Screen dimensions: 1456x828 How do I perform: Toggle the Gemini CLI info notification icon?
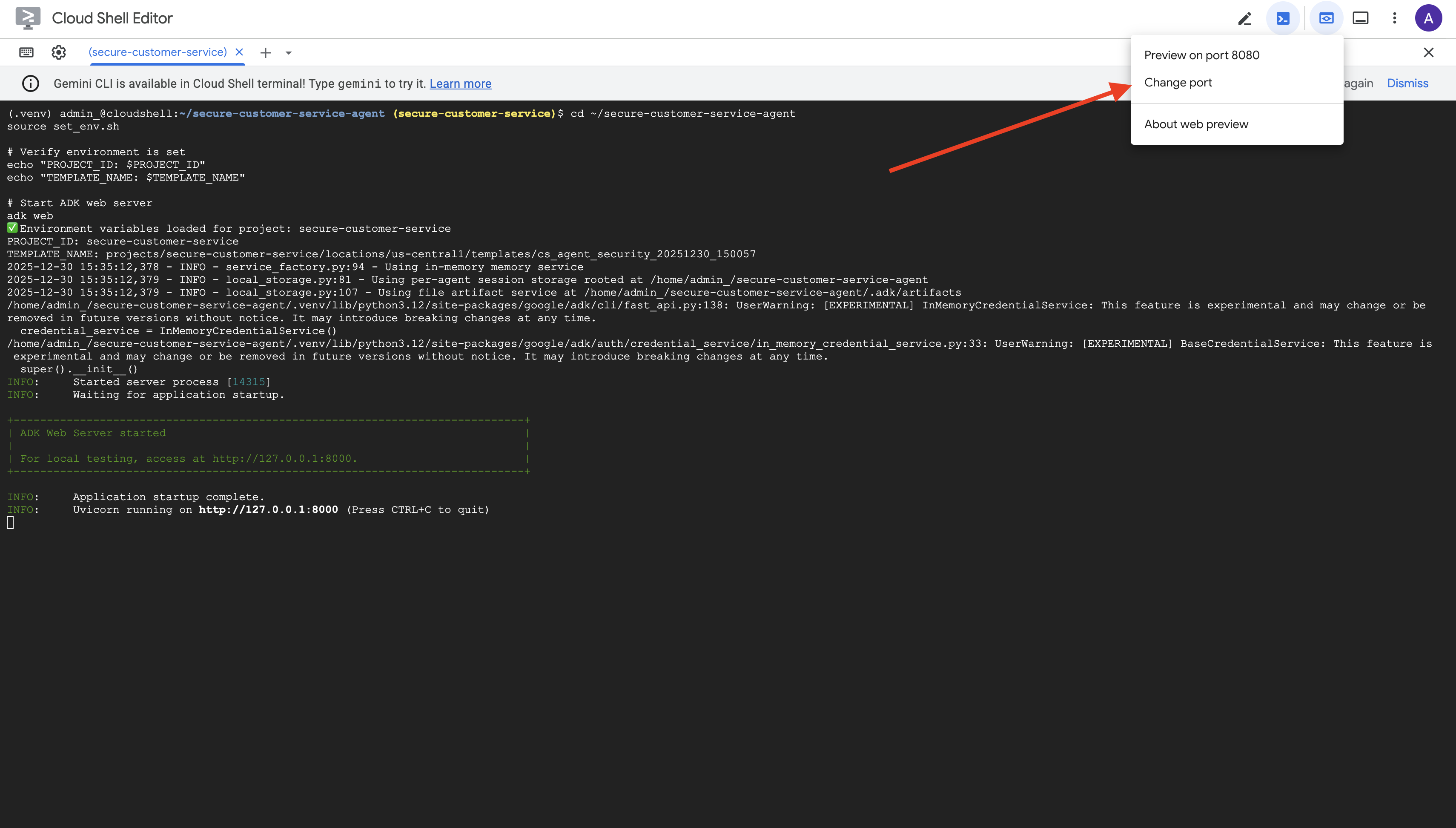[30, 83]
